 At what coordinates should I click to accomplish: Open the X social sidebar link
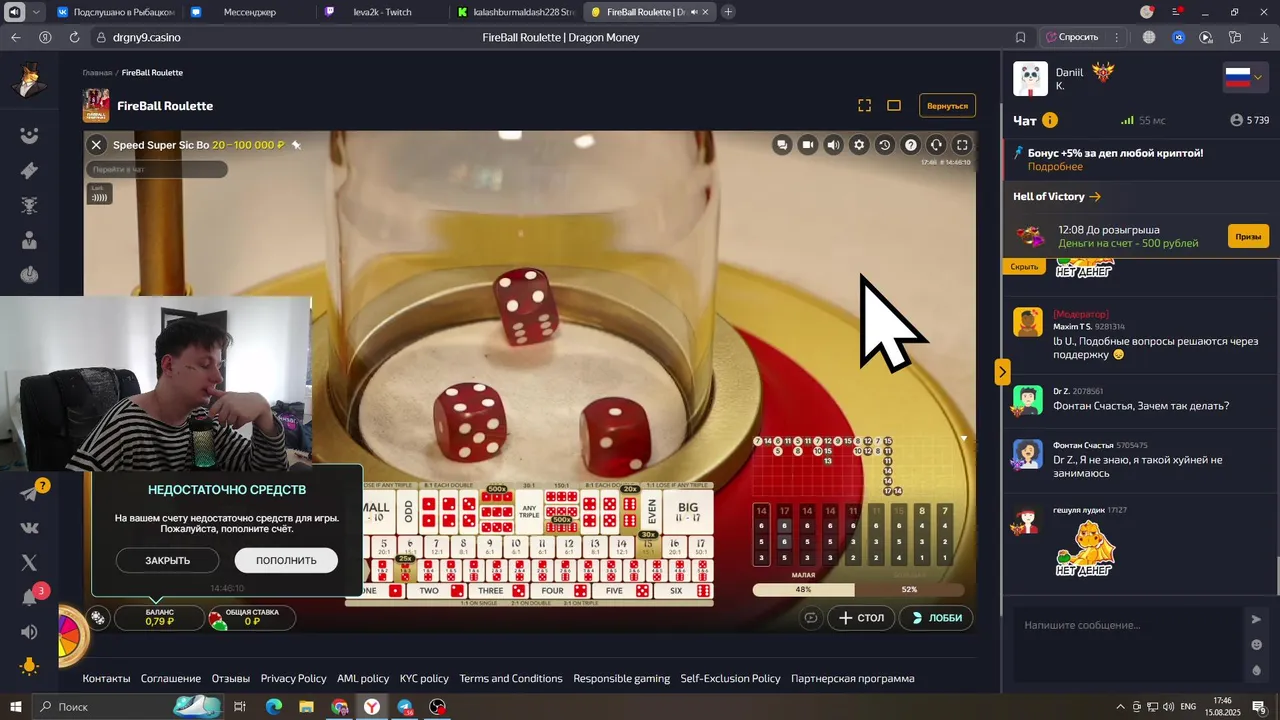pos(29,563)
